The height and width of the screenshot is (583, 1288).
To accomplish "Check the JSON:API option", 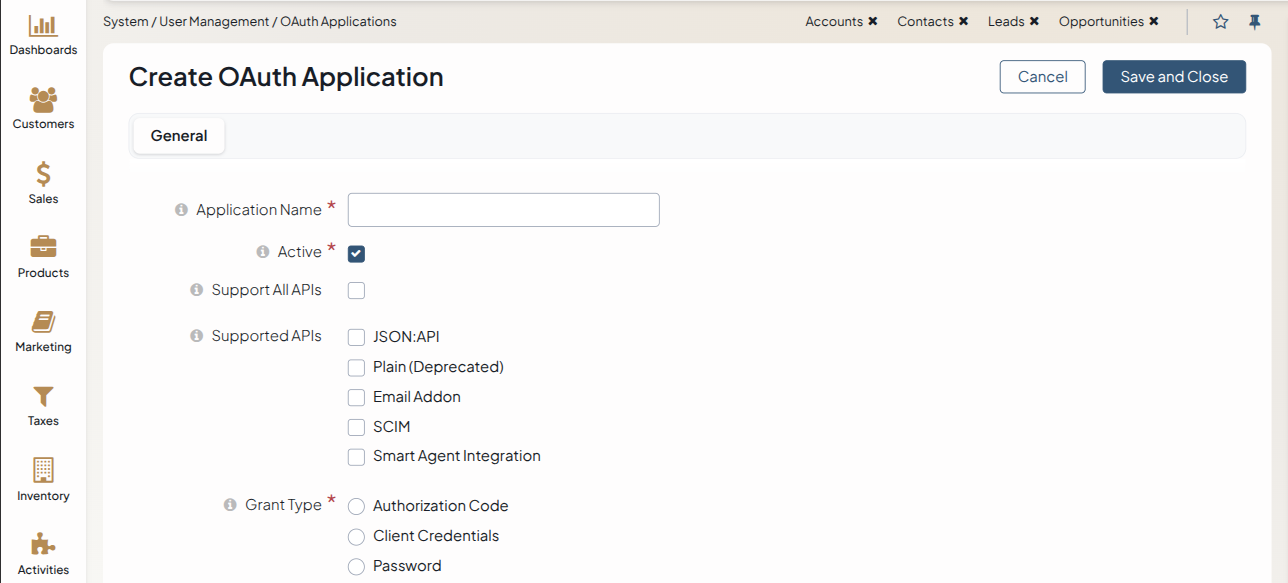I will tap(356, 338).
